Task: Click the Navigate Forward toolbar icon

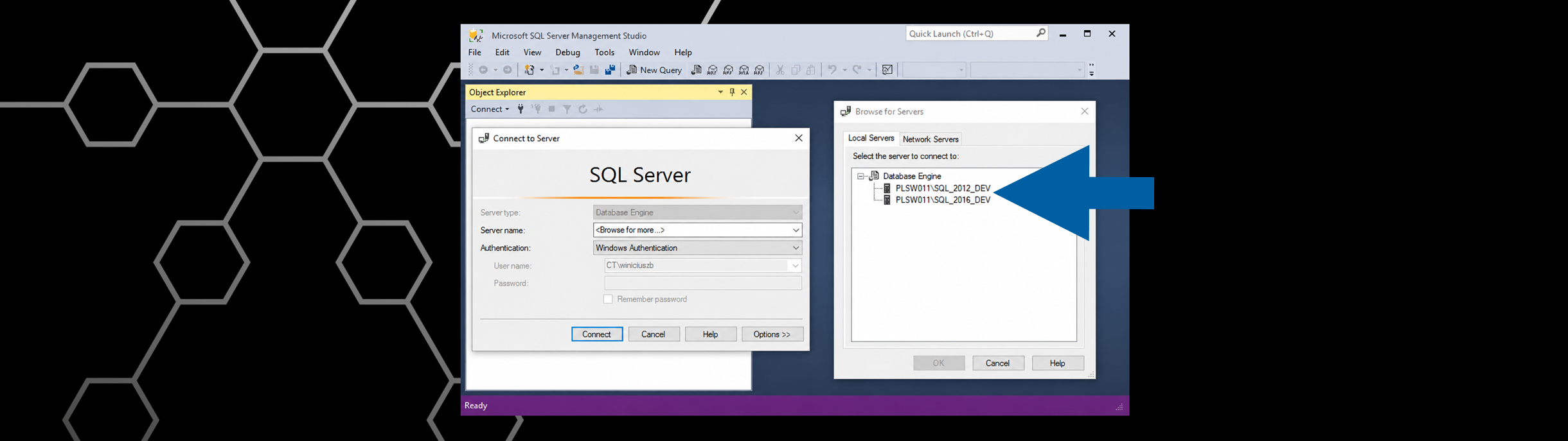Action: [x=508, y=70]
